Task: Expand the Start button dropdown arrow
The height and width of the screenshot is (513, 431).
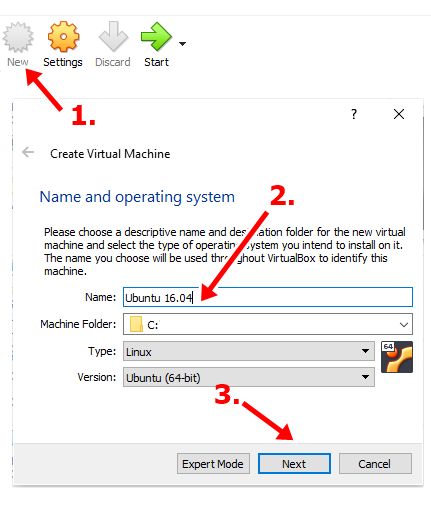Action: coord(182,44)
